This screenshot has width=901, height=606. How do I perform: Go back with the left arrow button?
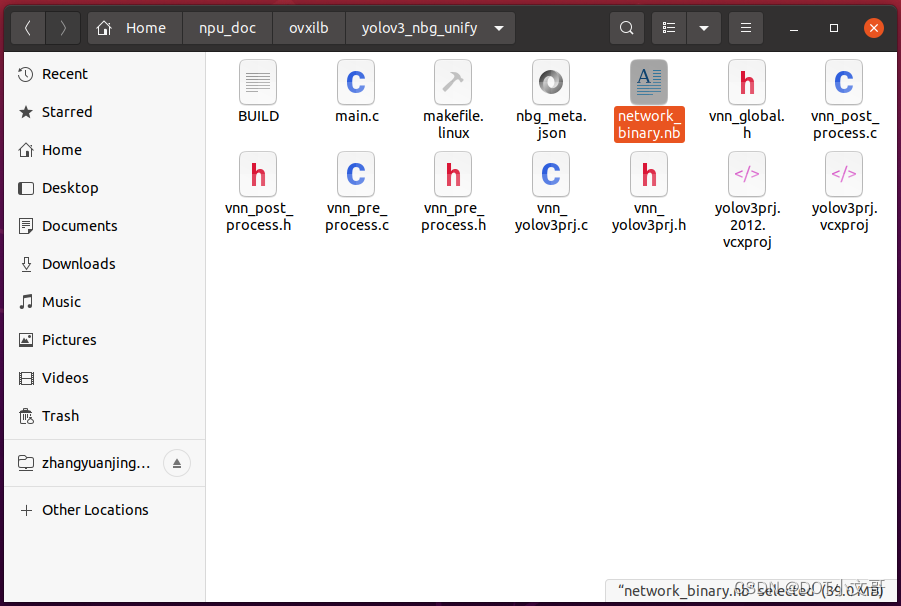[28, 28]
